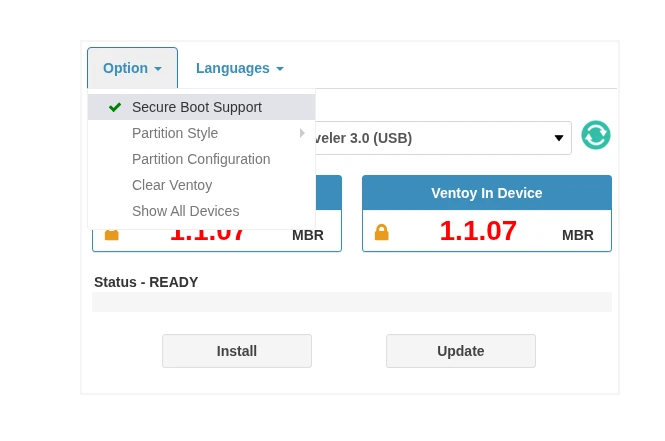Click the 1.1.07 version in Ventoy In Device
The height and width of the screenshot is (441, 665).
point(478,231)
